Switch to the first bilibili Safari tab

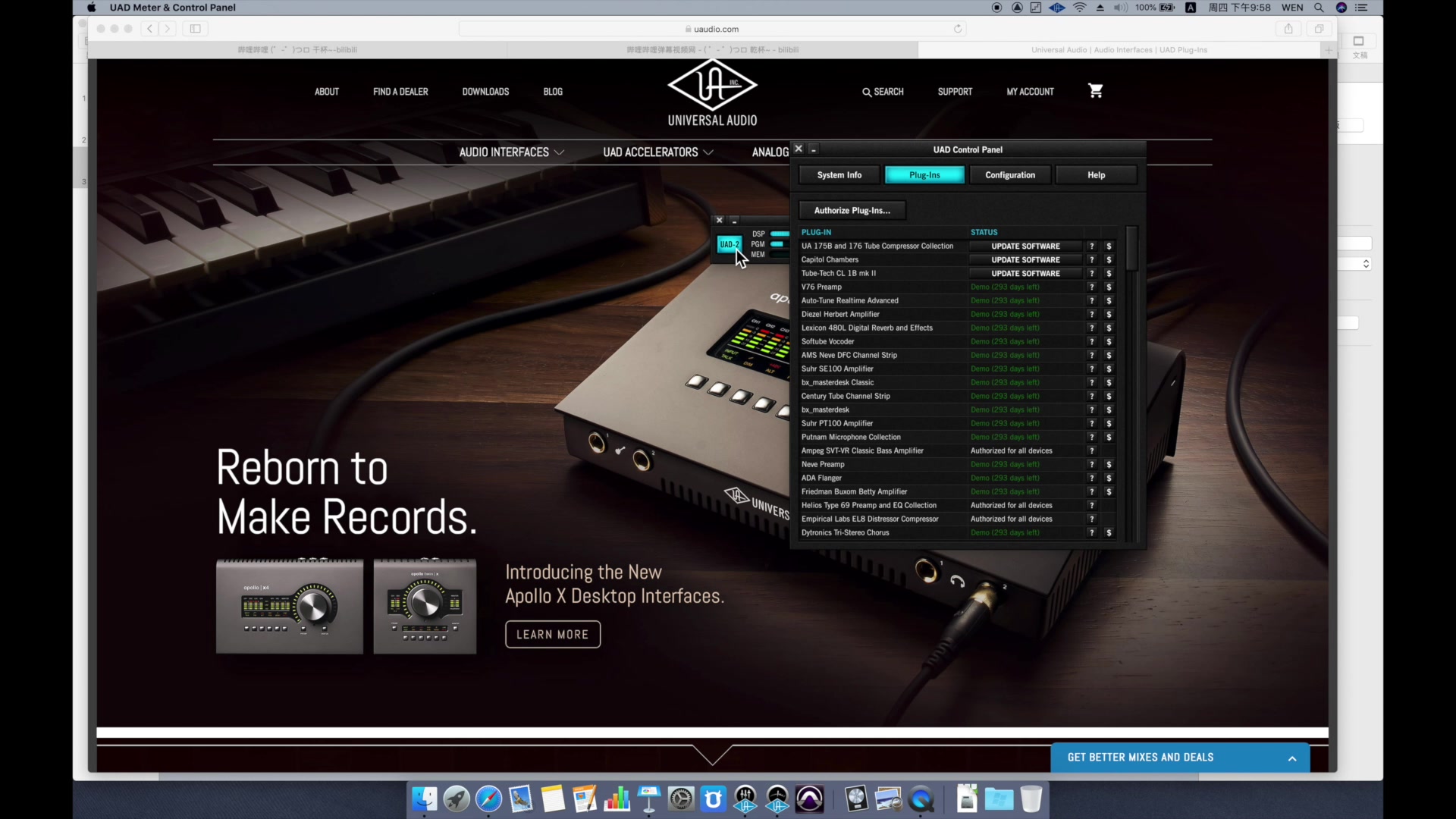(297, 50)
